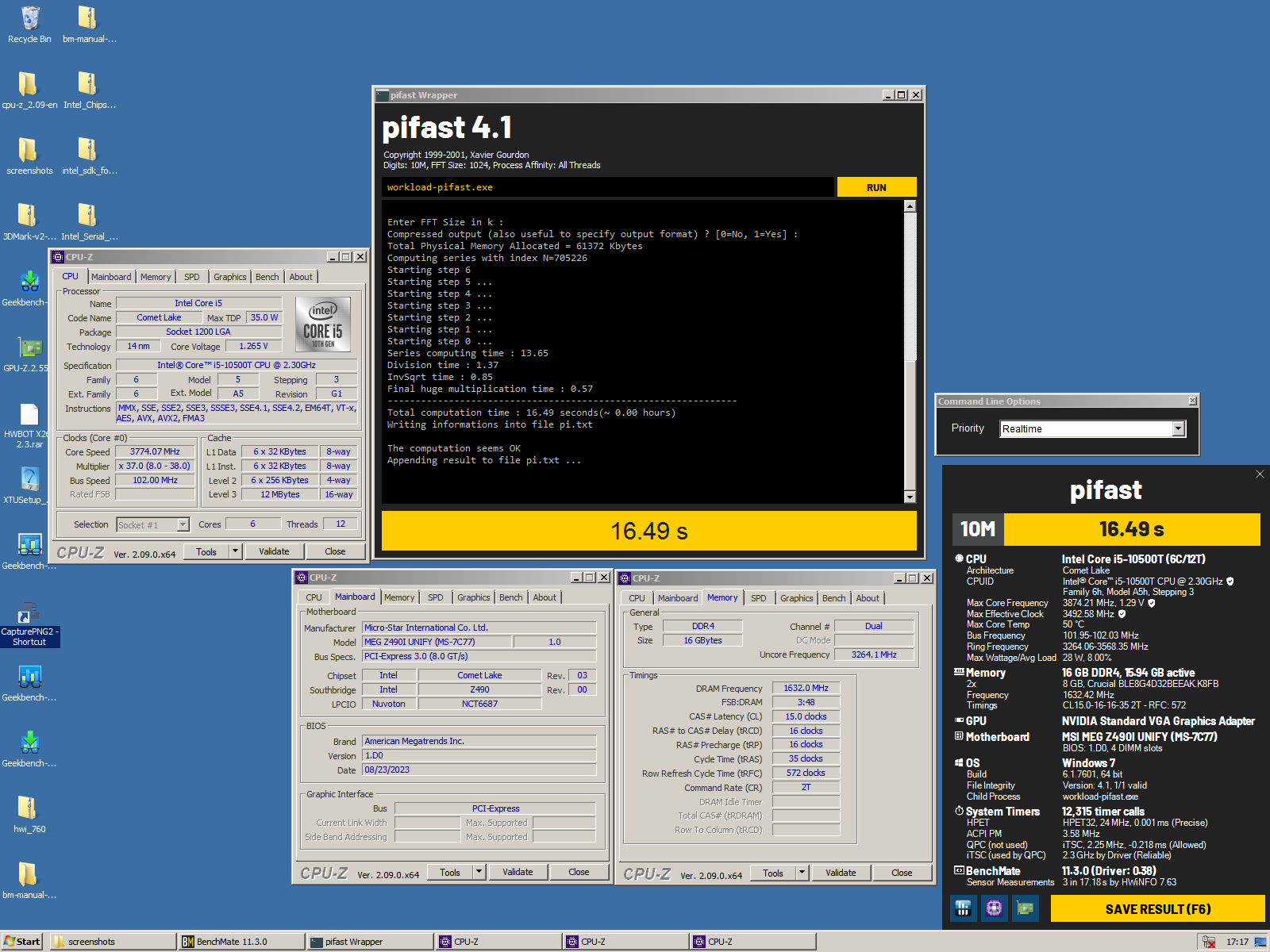
Task: Click the Start button on the taskbar
Action: pyautogui.click(x=21, y=942)
